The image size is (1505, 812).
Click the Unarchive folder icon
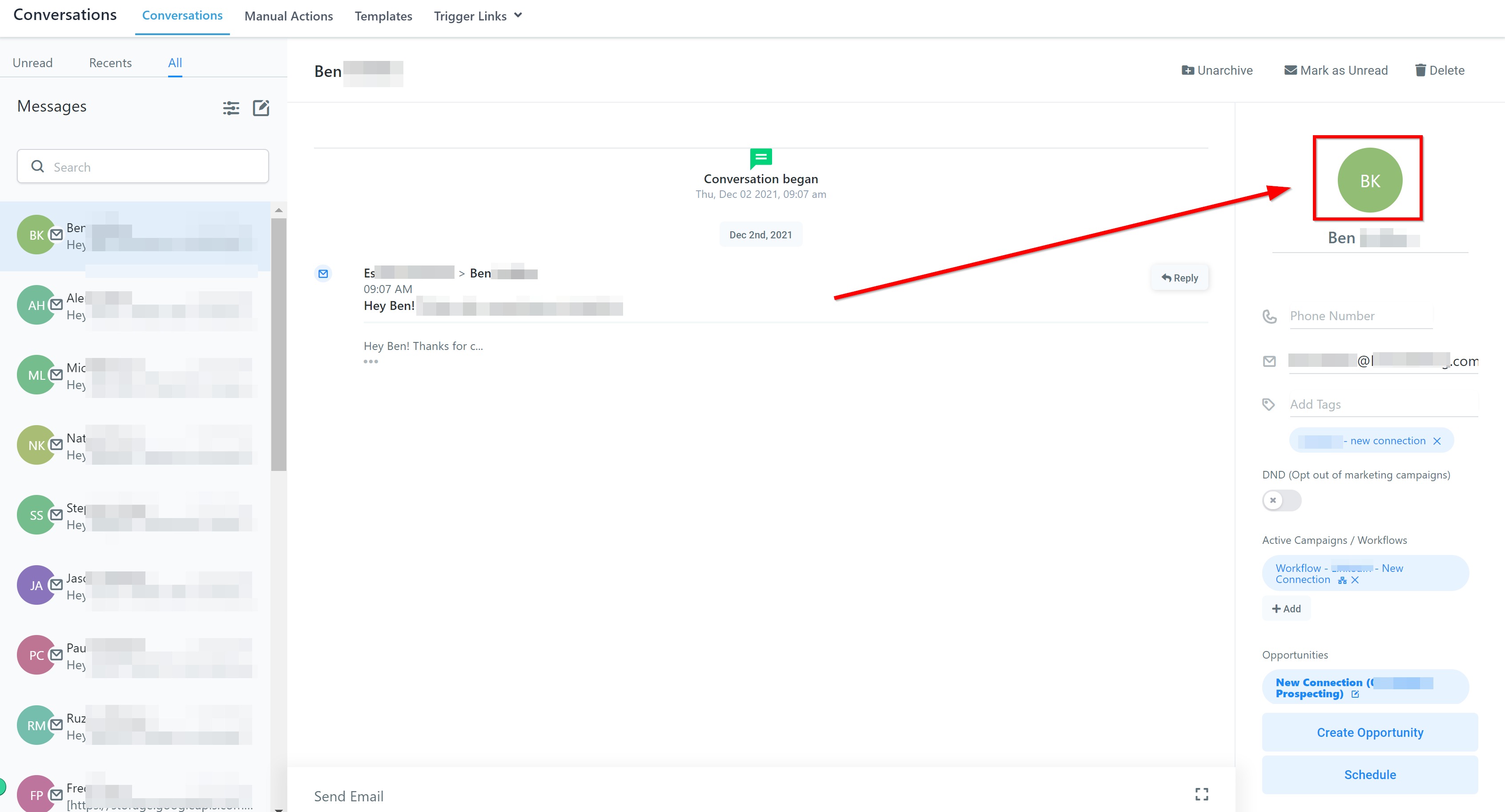point(1188,70)
